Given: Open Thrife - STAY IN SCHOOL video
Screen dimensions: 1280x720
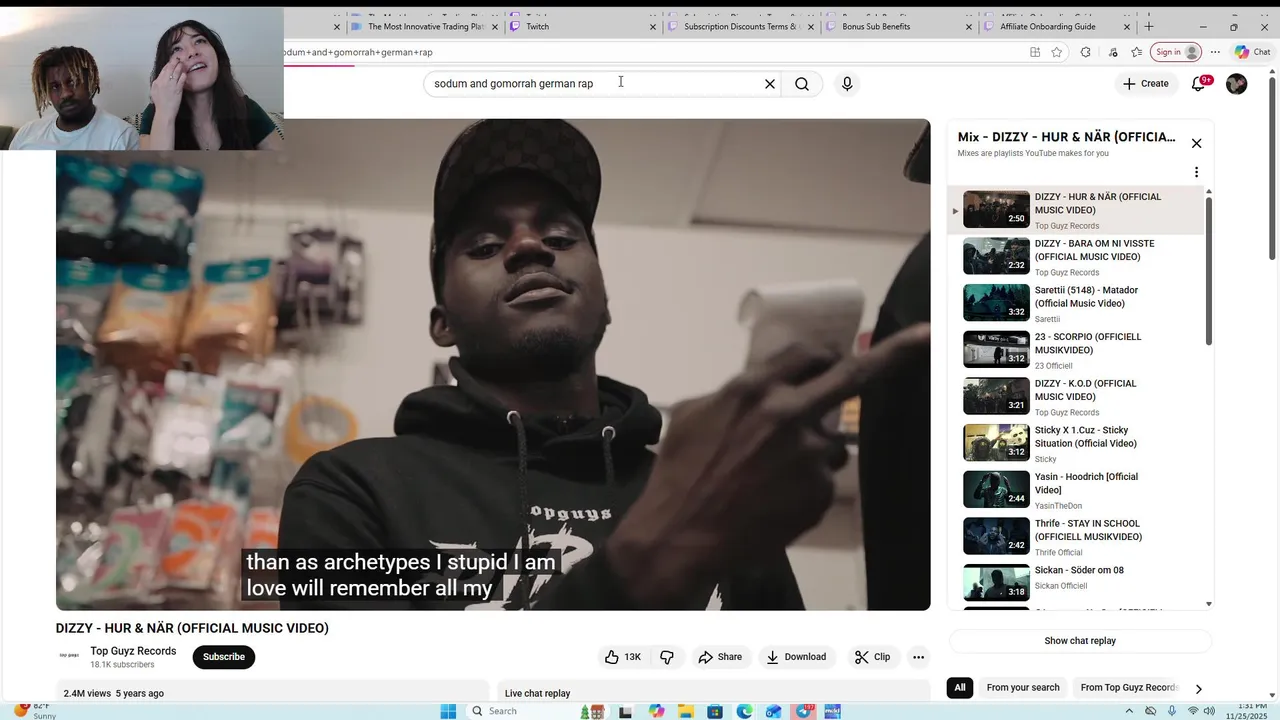Looking at the screenshot, I should click(x=1077, y=537).
